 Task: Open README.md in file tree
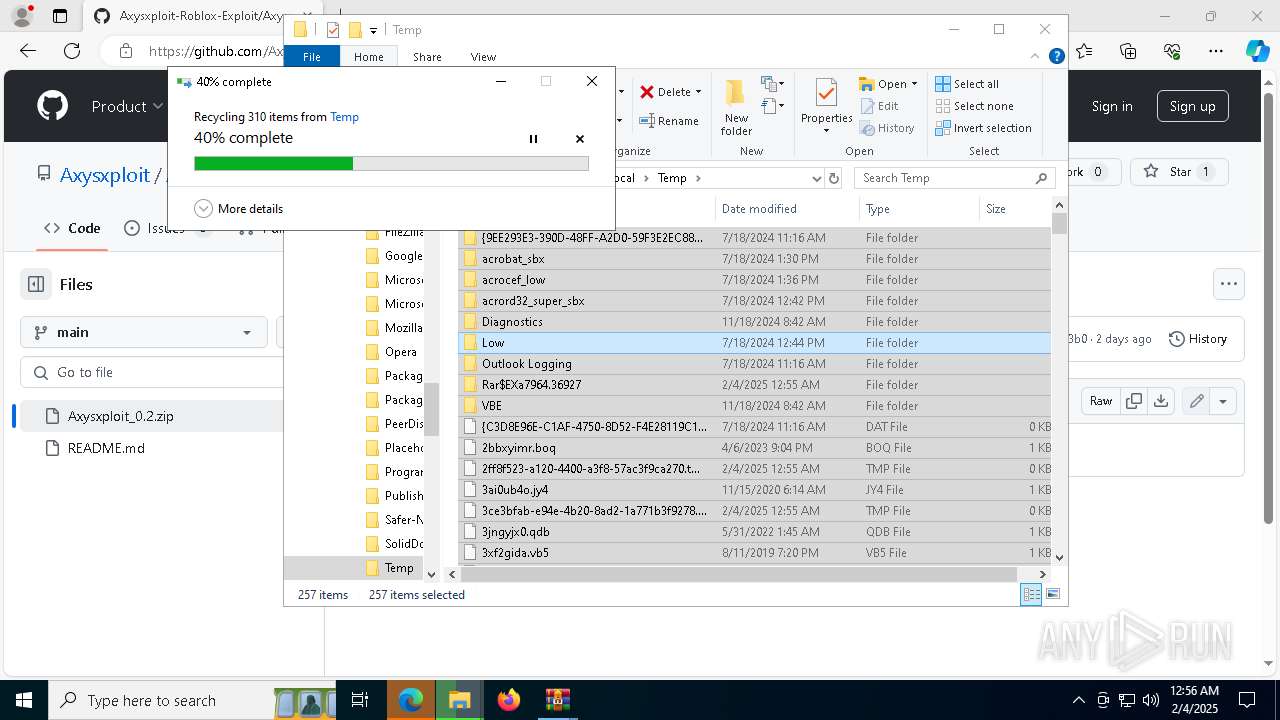pos(106,448)
